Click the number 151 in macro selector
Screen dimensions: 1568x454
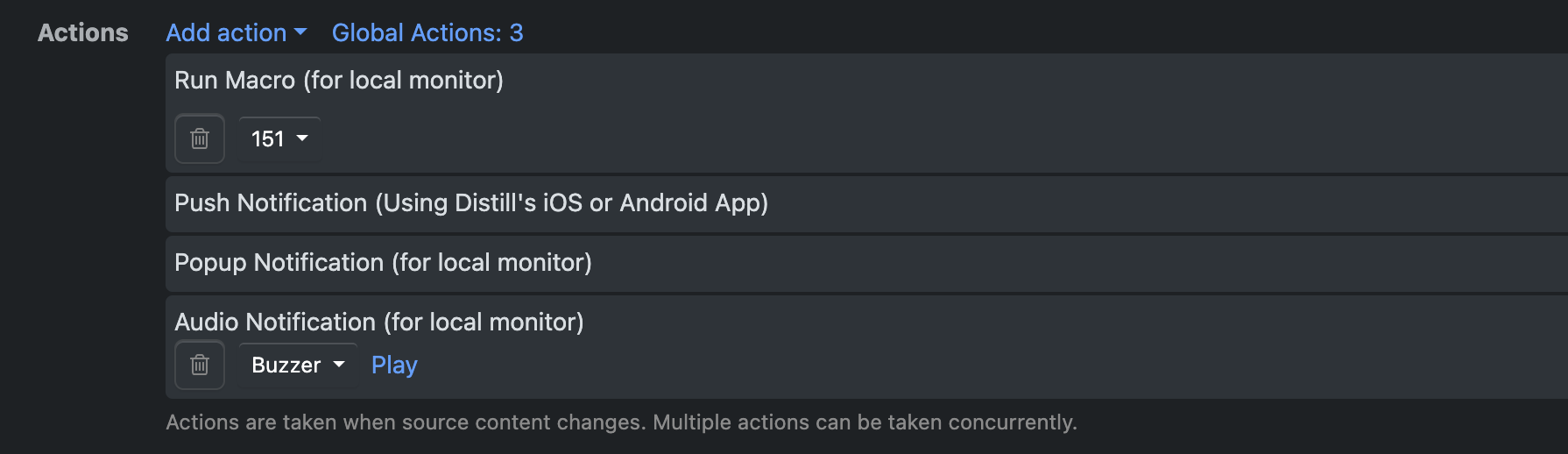[267, 138]
